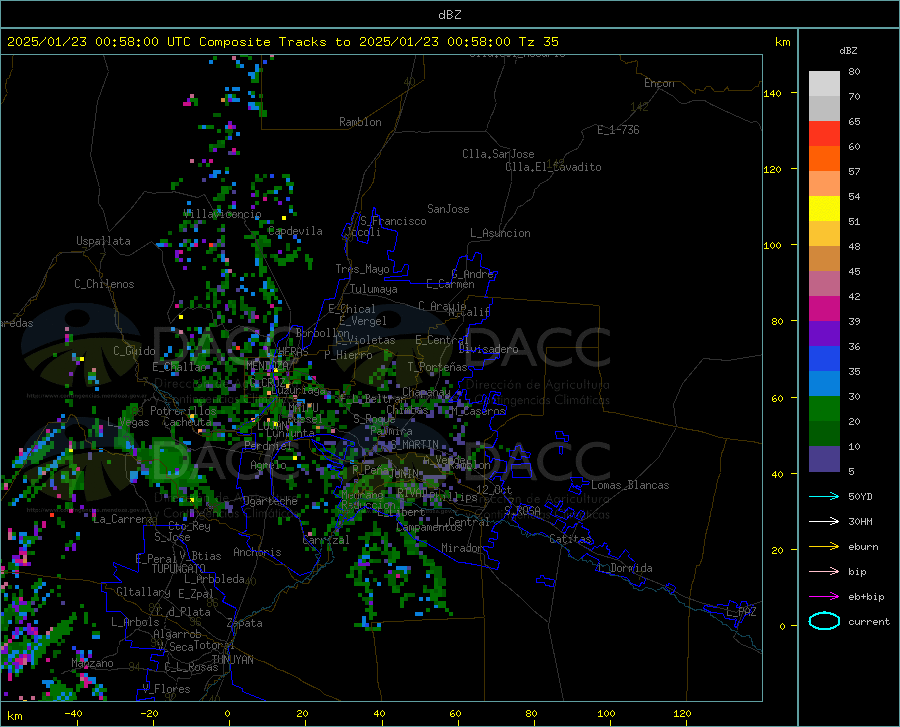Click the Clla.El_Cavadito label
This screenshot has height=727, width=900.
click(553, 167)
